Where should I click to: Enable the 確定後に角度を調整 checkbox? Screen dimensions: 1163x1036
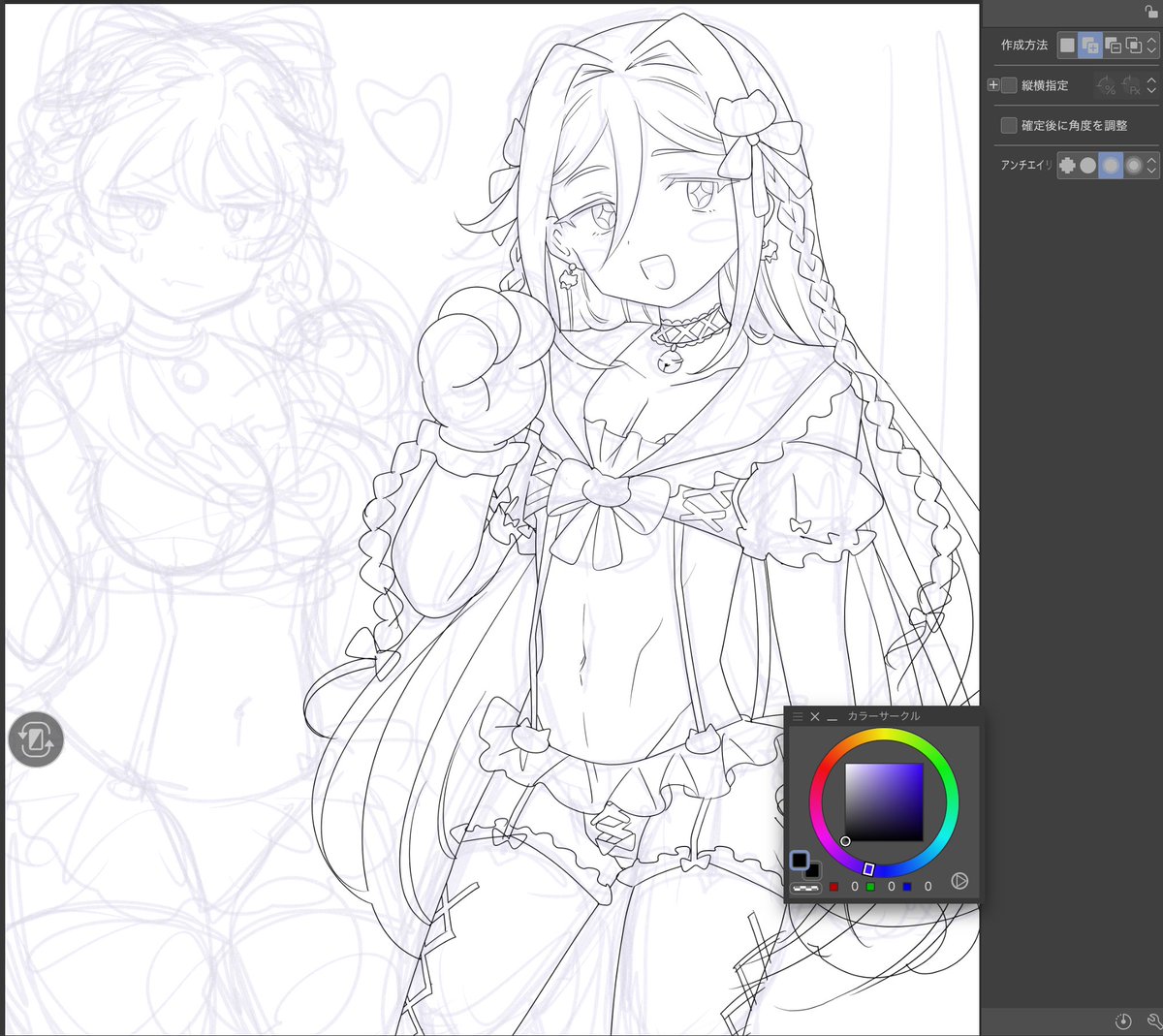1009,125
